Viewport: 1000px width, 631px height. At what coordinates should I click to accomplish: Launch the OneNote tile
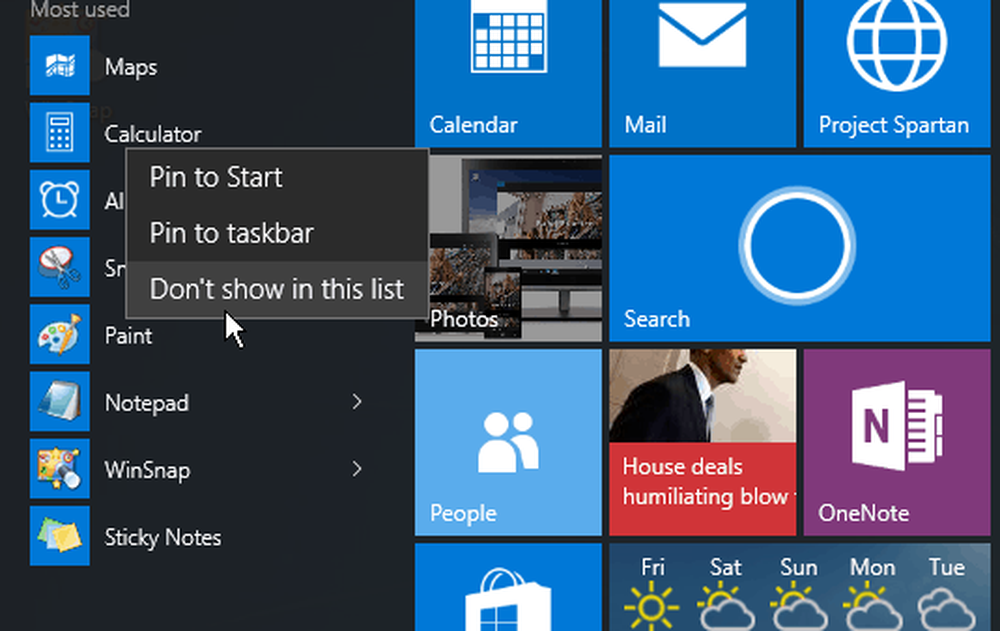[x=897, y=442]
